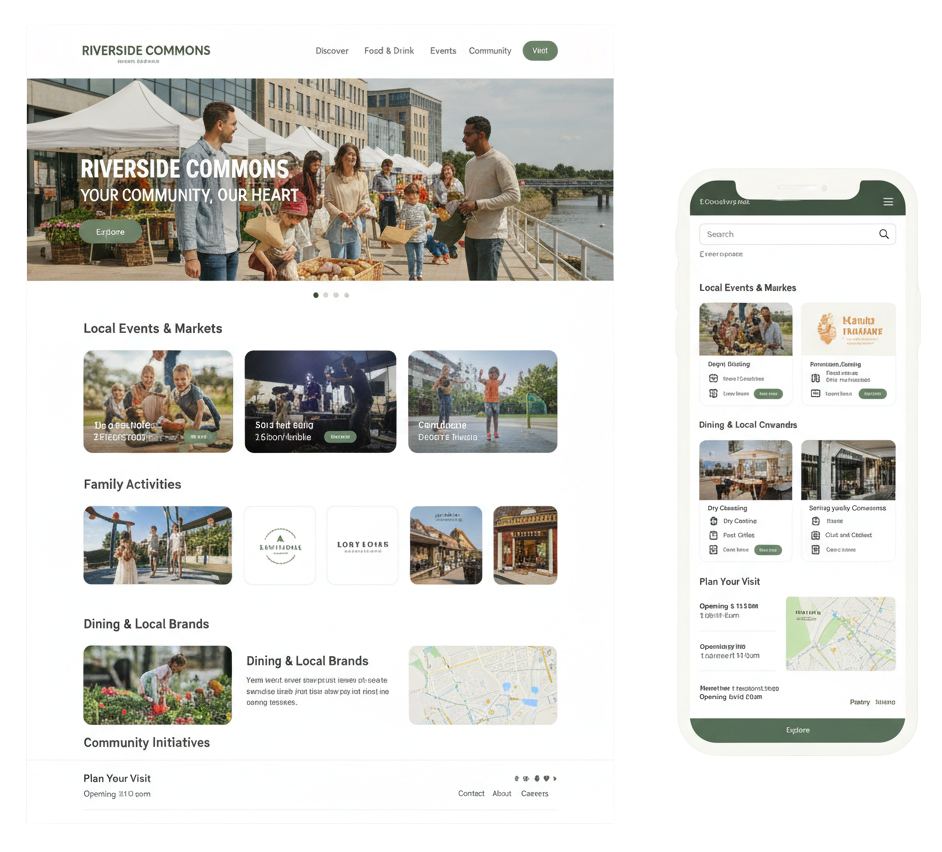The height and width of the screenshot is (852, 942).
Task: Click into the mobile Search field
Action: tap(797, 234)
